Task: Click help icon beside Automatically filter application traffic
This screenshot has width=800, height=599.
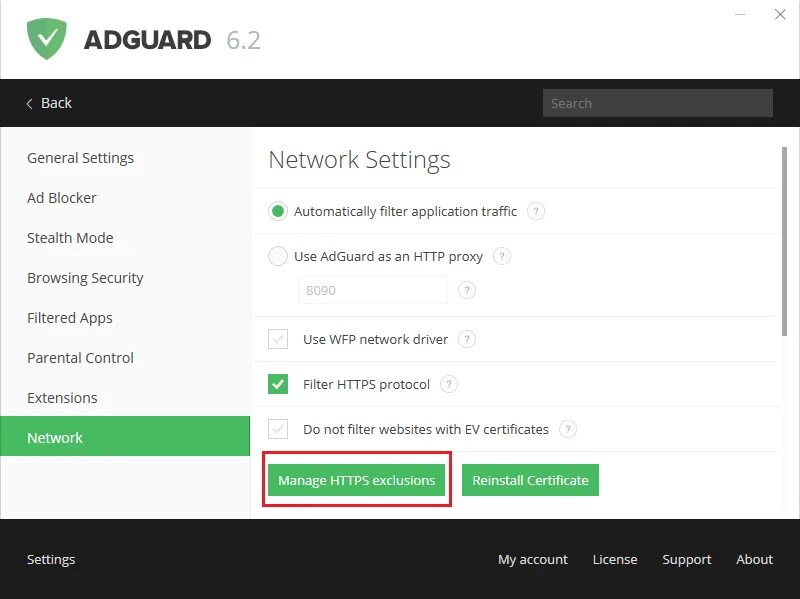Action: click(536, 211)
